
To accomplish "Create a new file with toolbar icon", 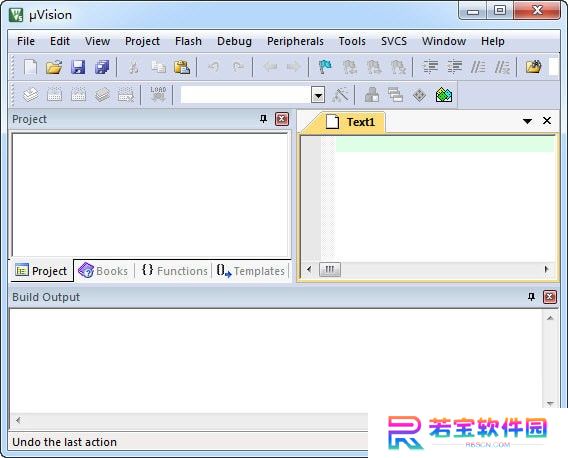I will [30, 67].
